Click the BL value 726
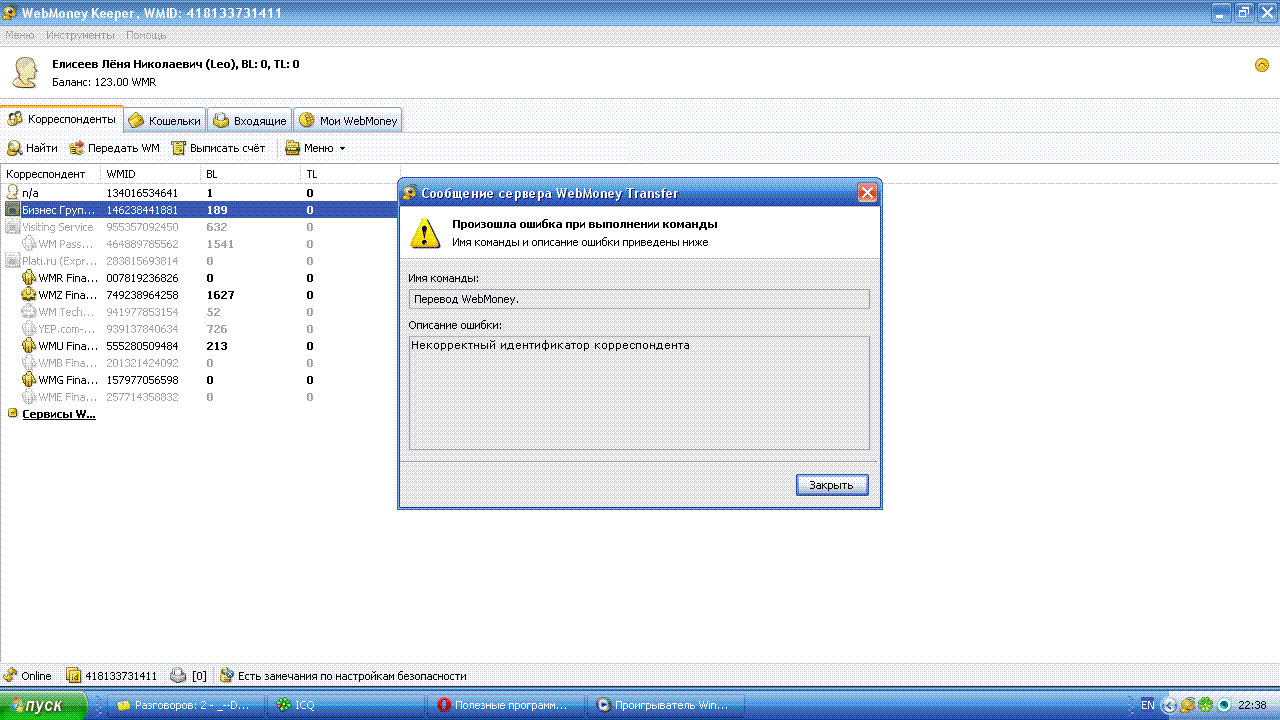 coord(216,329)
